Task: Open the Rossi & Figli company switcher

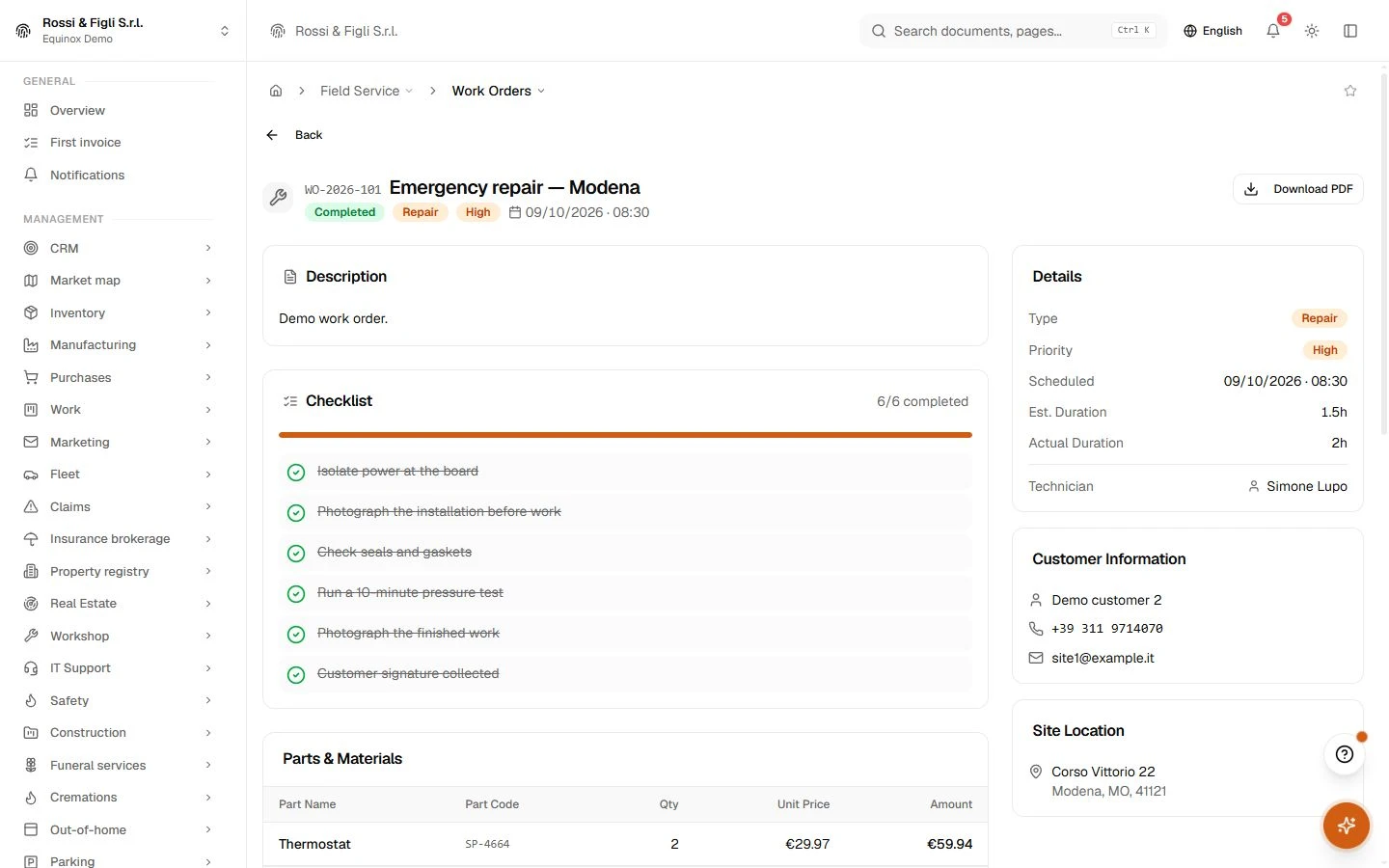Action: tap(123, 31)
